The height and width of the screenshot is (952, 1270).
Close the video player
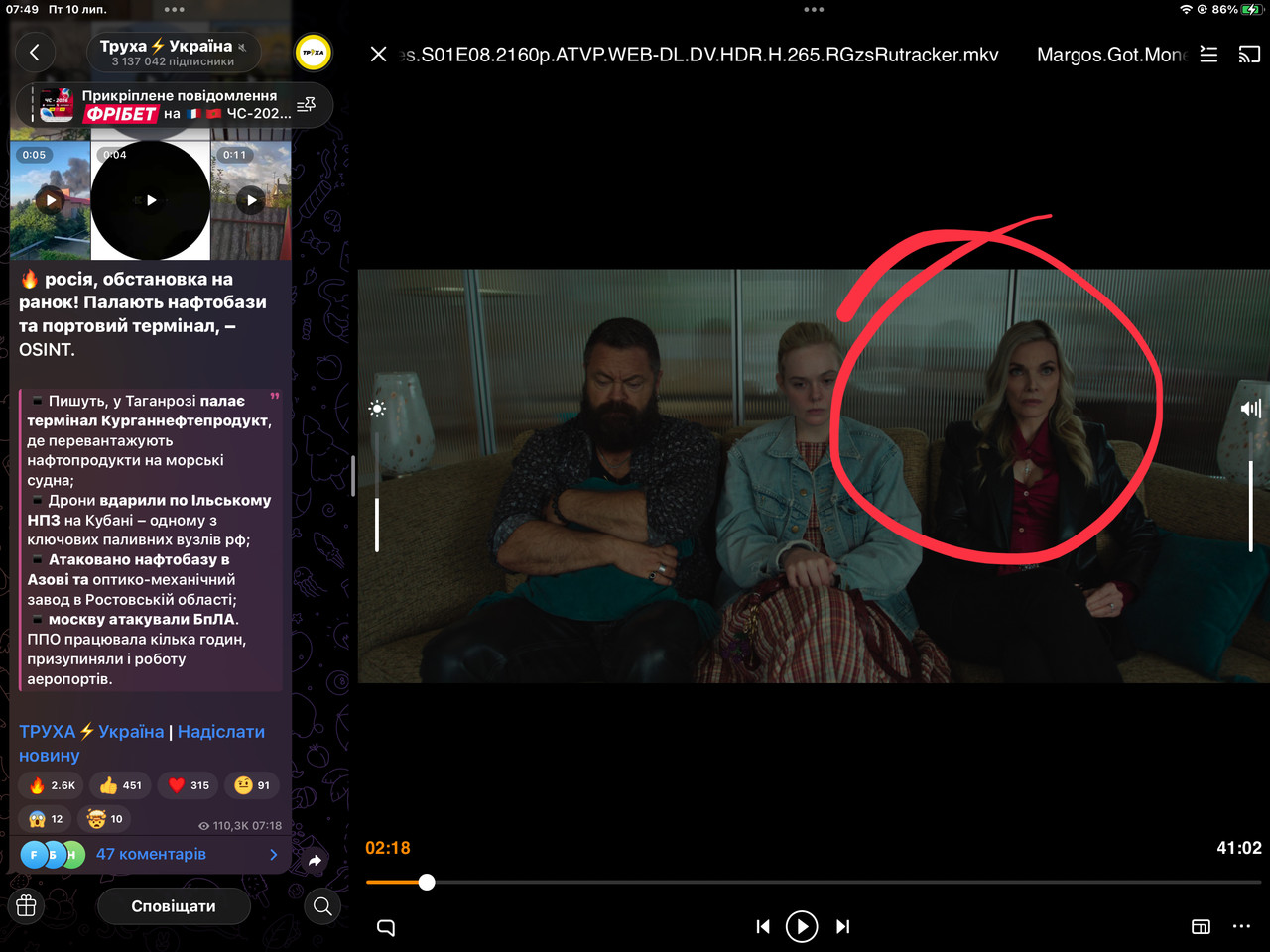378,54
